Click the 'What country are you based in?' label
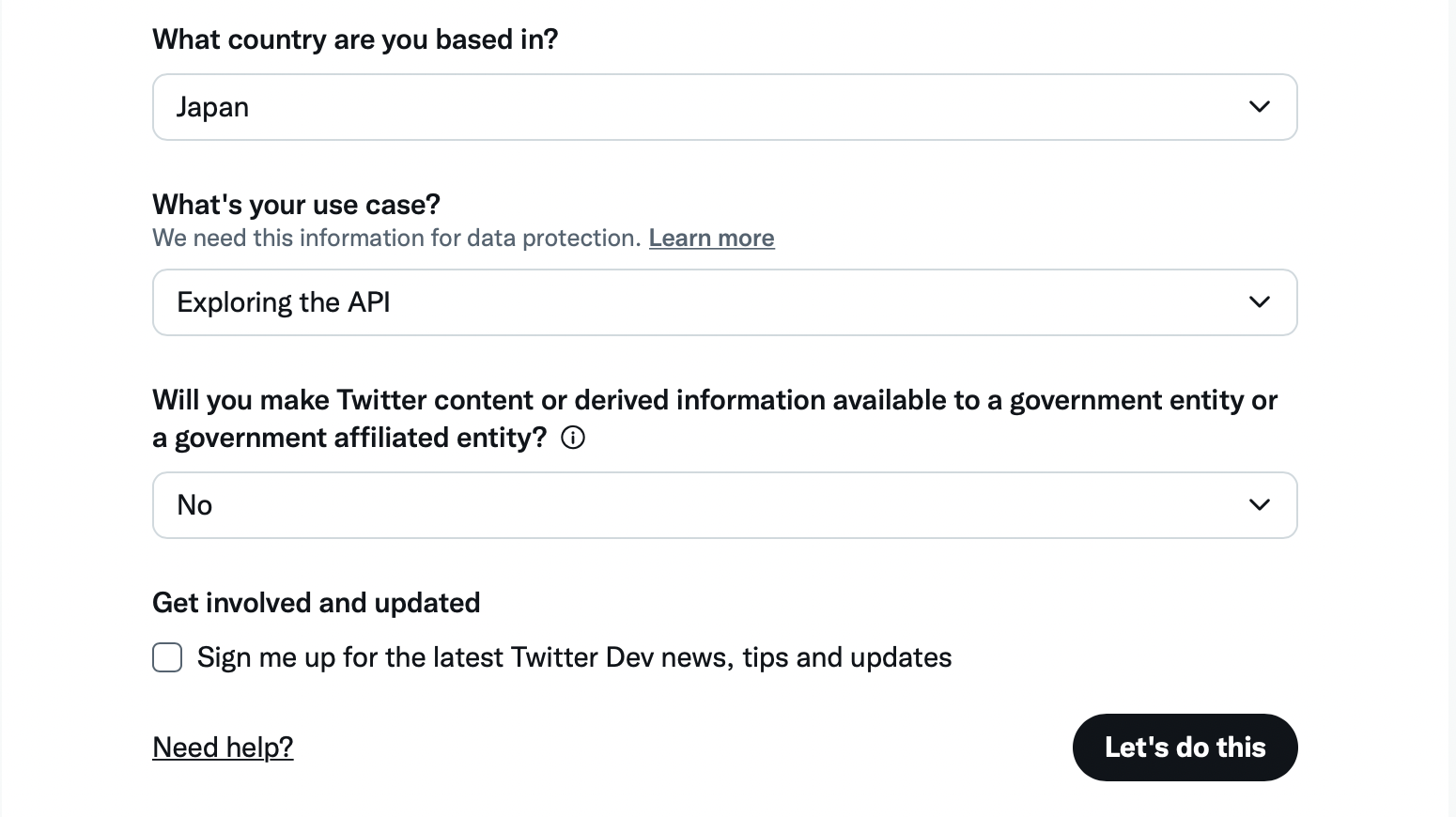Image resolution: width=1456 pixels, height=817 pixels. pos(355,39)
